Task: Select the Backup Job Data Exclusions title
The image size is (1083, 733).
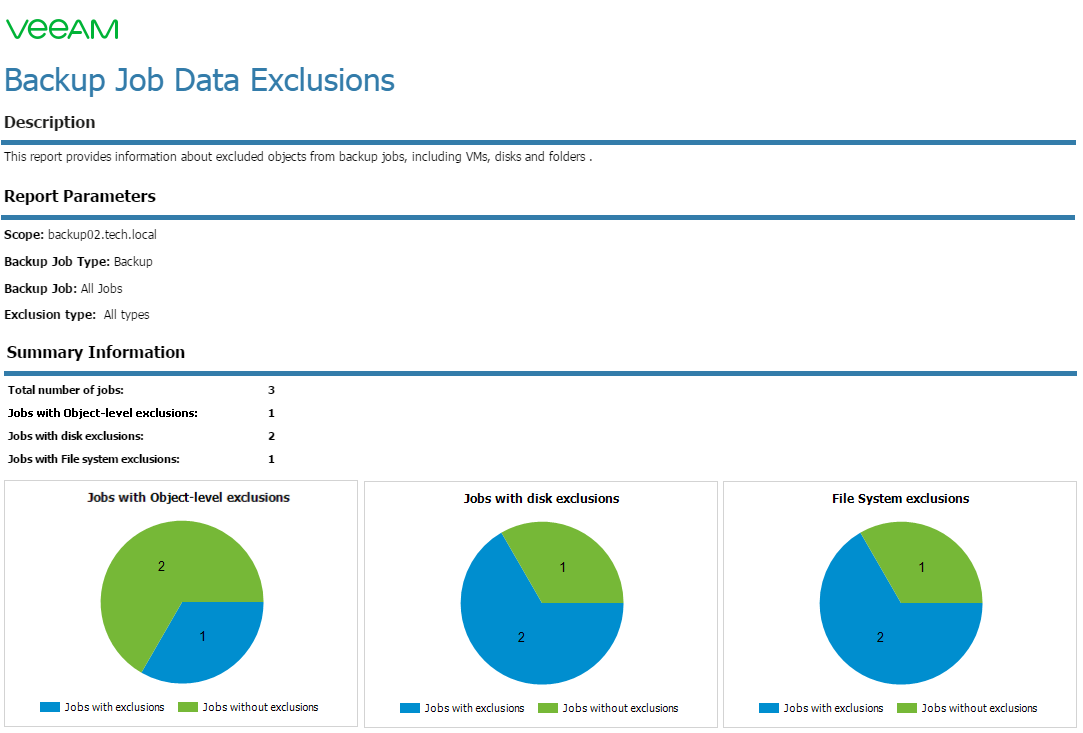Action: (x=200, y=81)
